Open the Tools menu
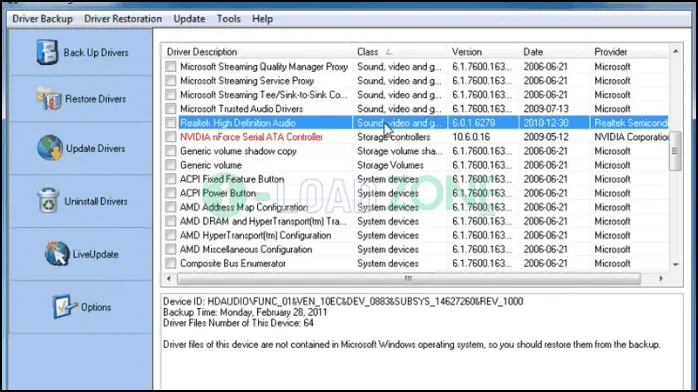Image resolution: width=698 pixels, height=392 pixels. [228, 19]
